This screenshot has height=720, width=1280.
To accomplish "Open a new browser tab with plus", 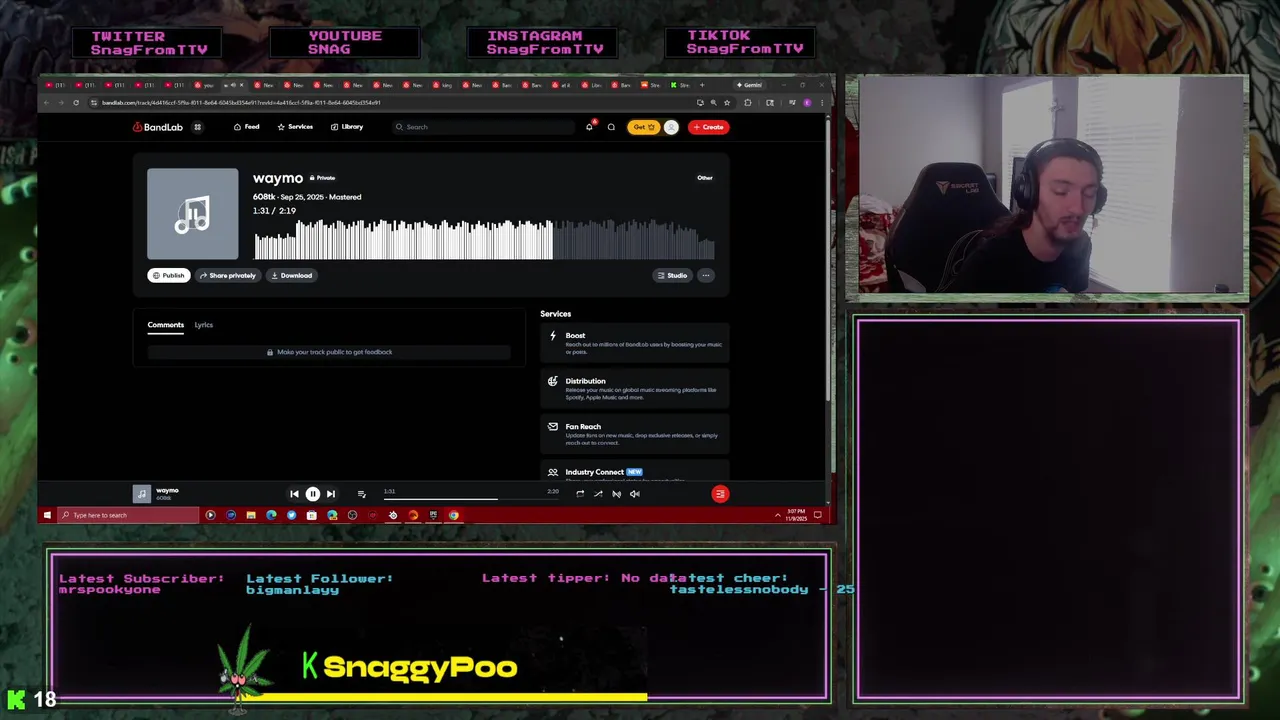I will [701, 85].
